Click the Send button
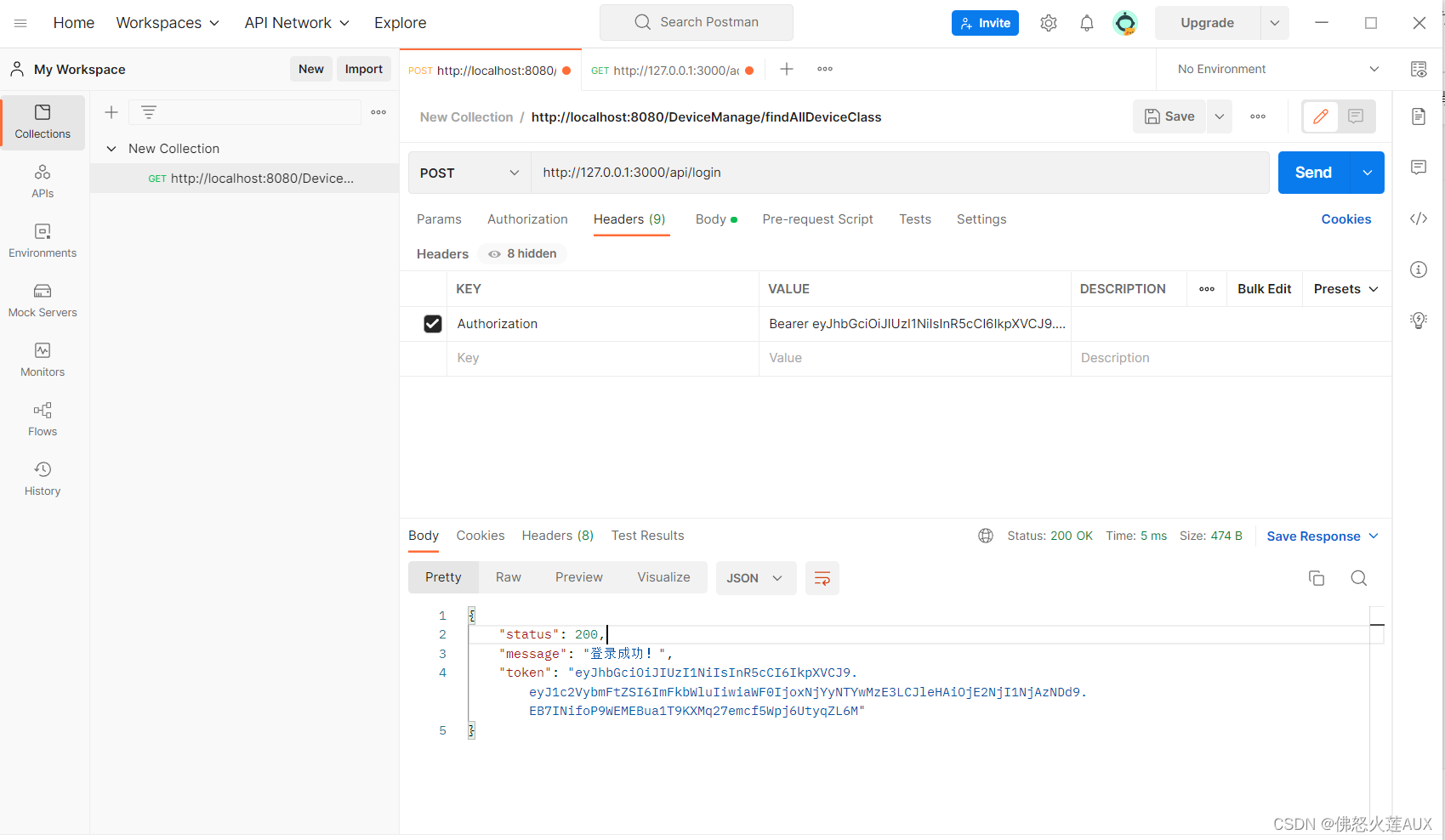The height and width of the screenshot is (840, 1445). [1312, 172]
